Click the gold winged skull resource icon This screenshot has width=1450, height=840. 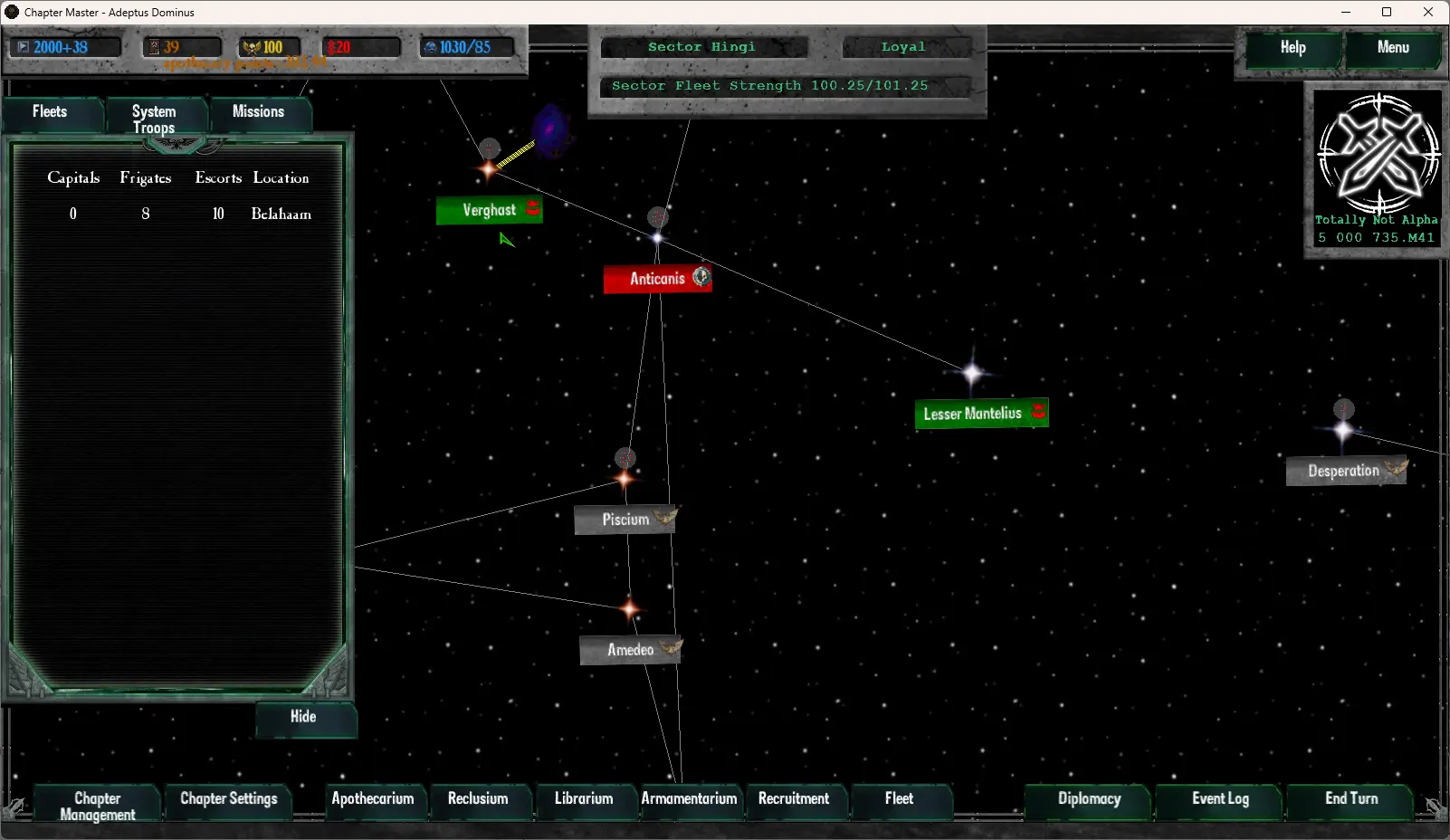point(252,47)
